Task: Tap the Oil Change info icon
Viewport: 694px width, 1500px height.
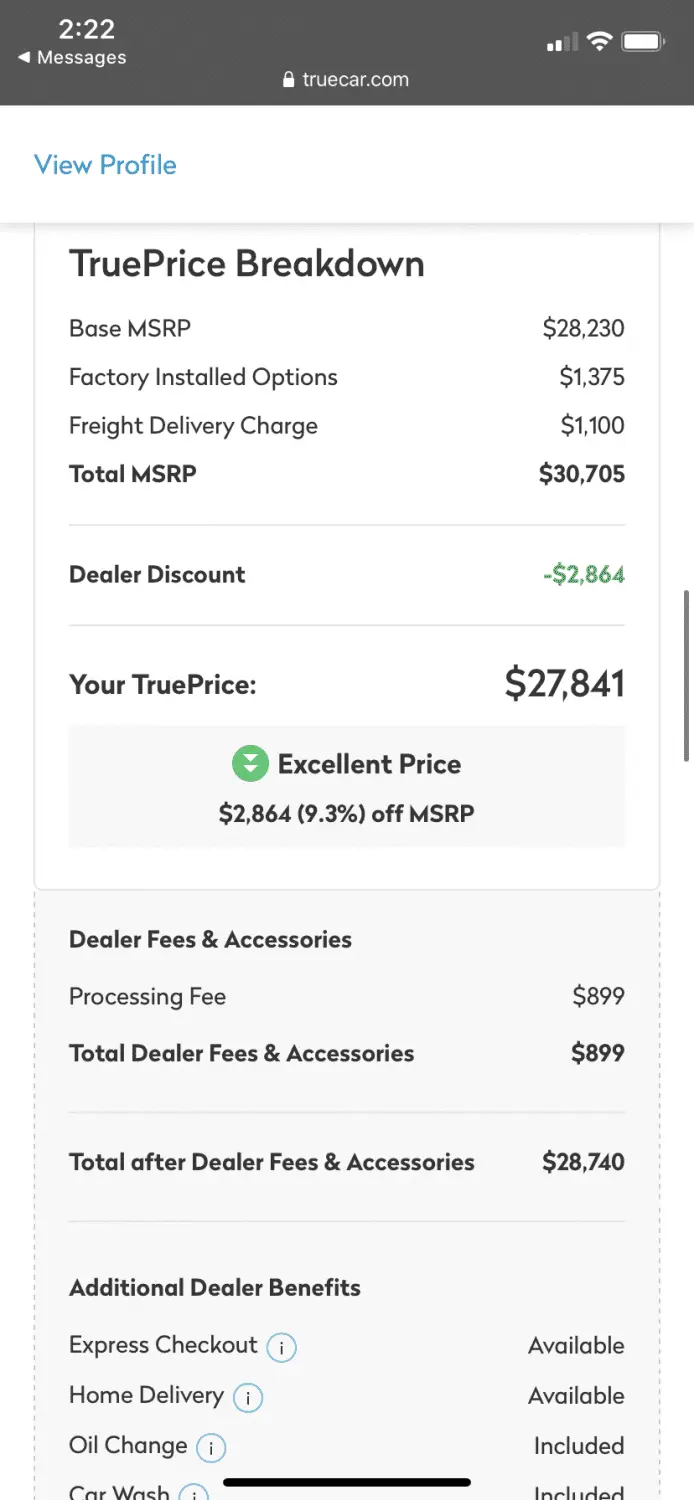Action: click(211, 1447)
